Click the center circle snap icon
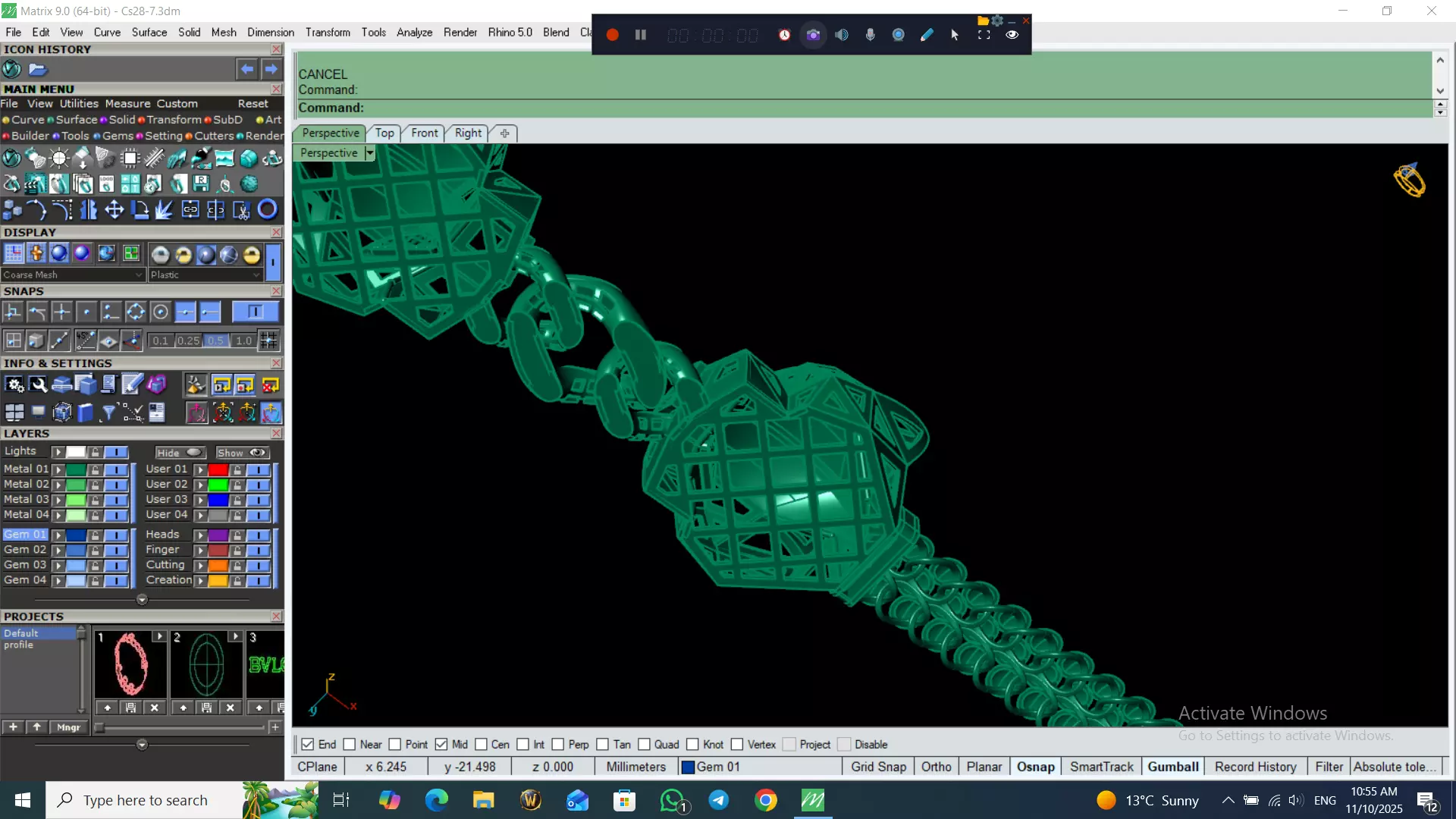This screenshot has width=1456, height=819. 160,312
